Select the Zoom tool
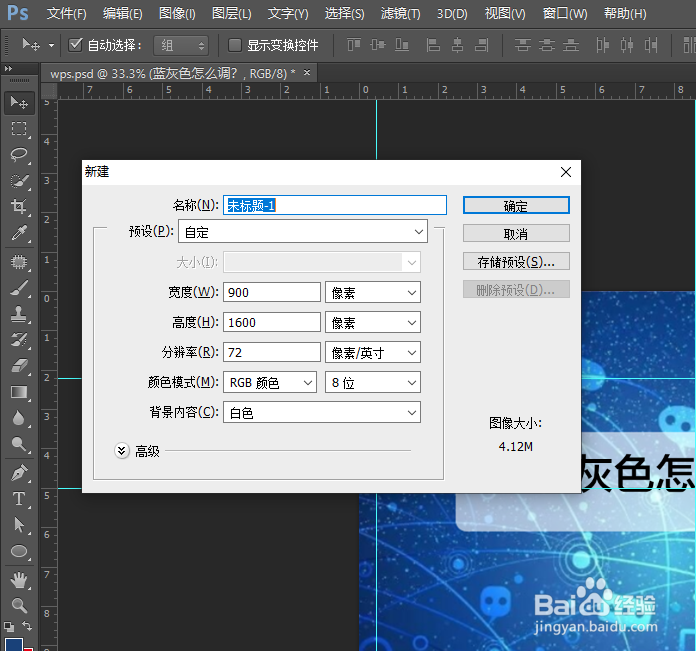 pos(19,606)
